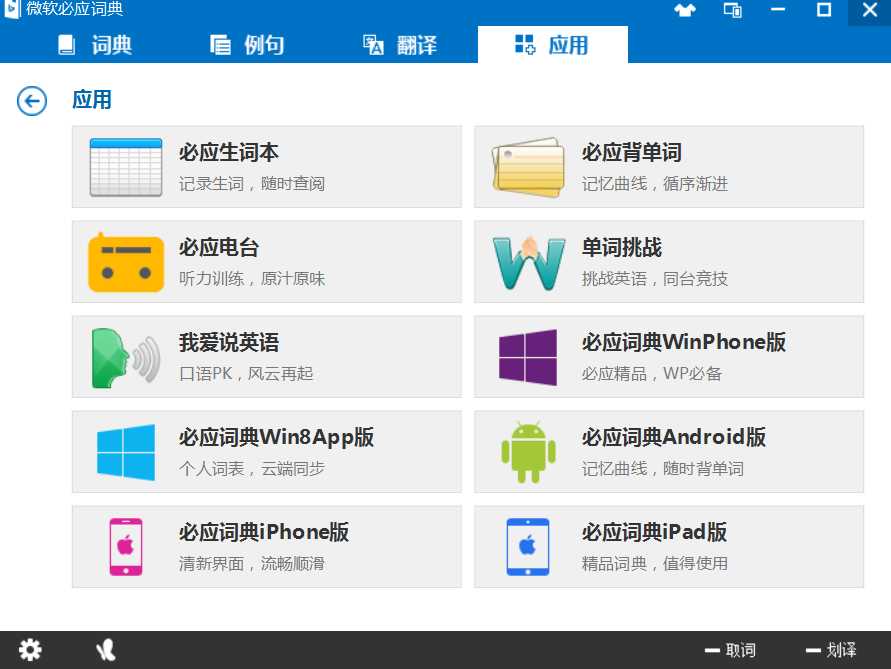Click the app logo in title bar
891x669 pixels.
pyautogui.click(x=12, y=9)
